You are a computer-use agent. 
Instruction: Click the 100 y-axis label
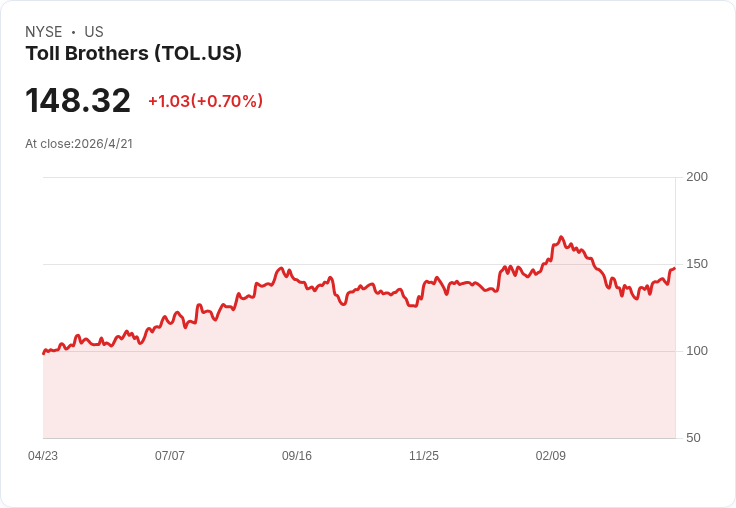[x=697, y=351]
